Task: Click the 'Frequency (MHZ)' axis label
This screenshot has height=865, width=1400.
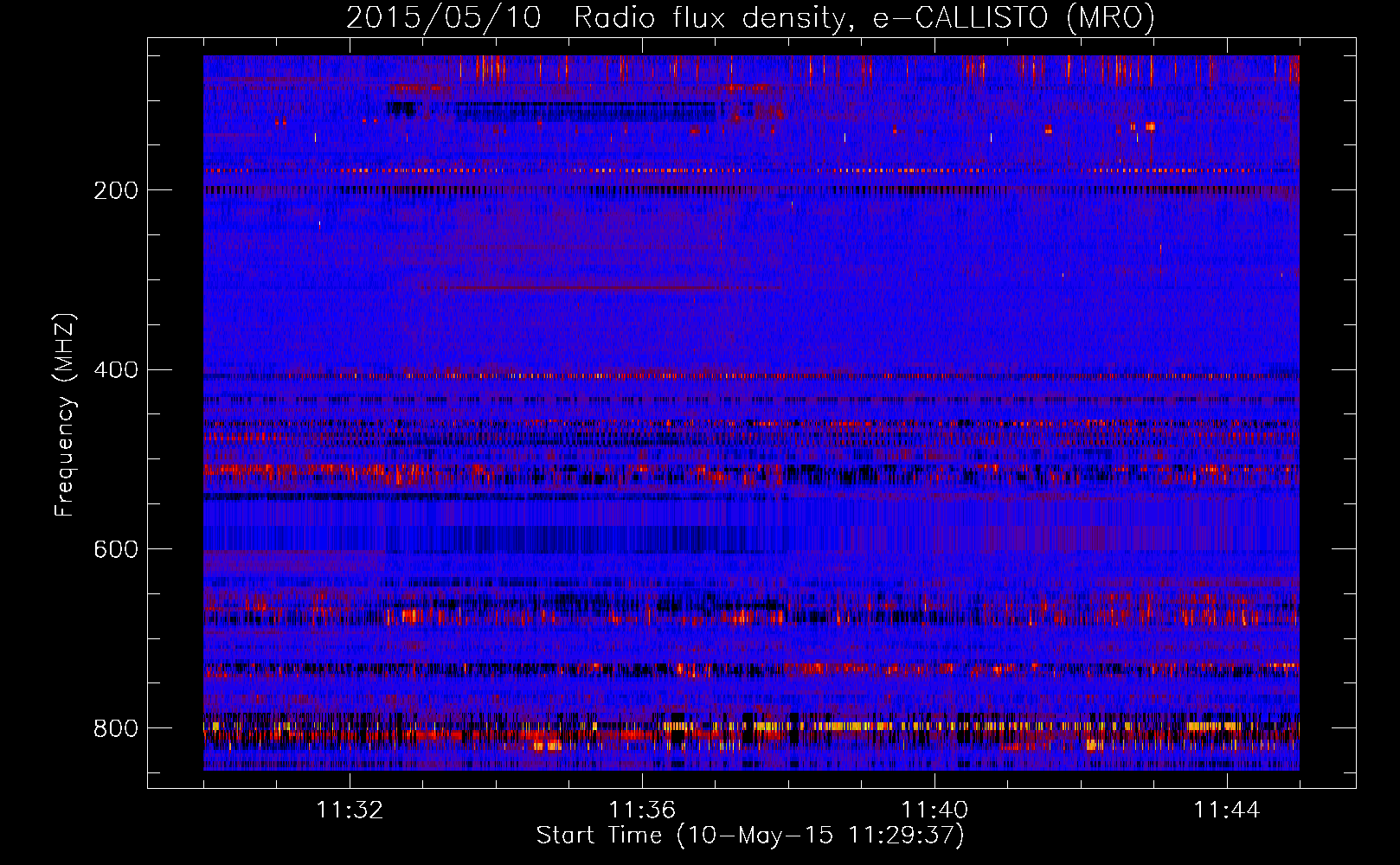Action: [x=65, y=415]
